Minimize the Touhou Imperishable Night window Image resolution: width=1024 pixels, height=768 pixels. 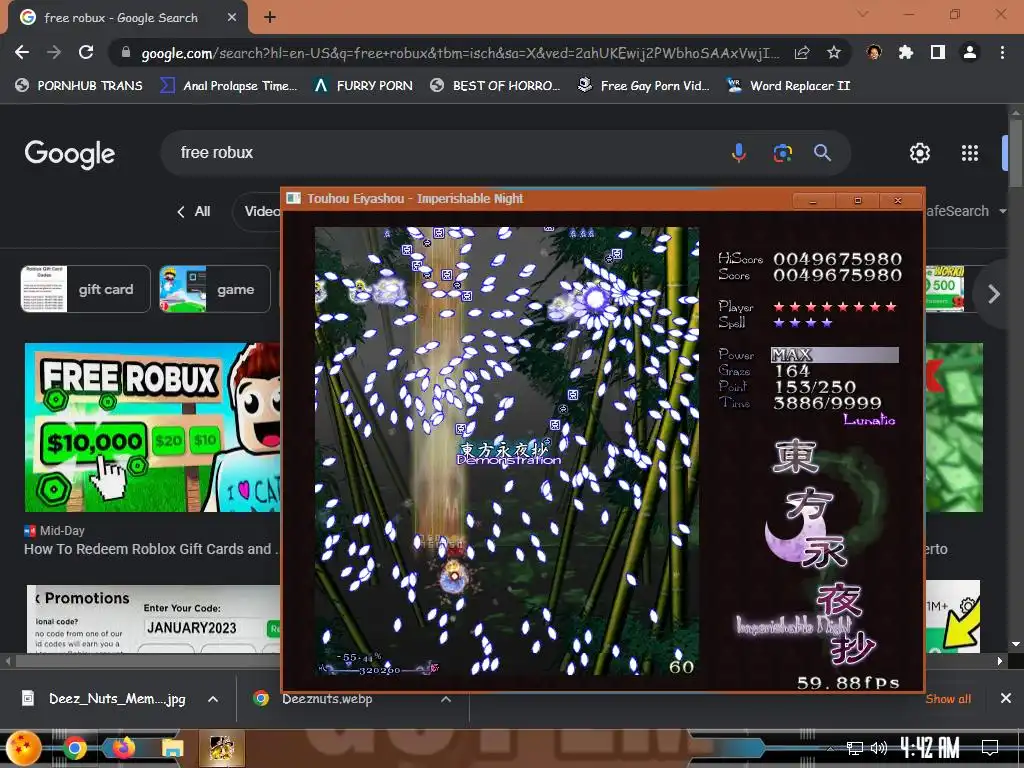813,200
